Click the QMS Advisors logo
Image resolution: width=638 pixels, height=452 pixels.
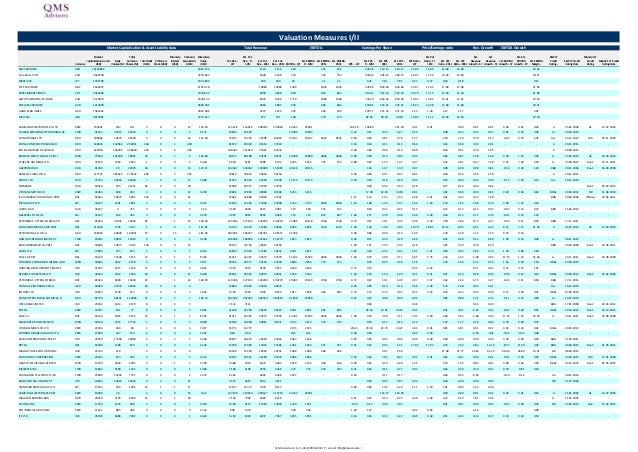(56, 11)
